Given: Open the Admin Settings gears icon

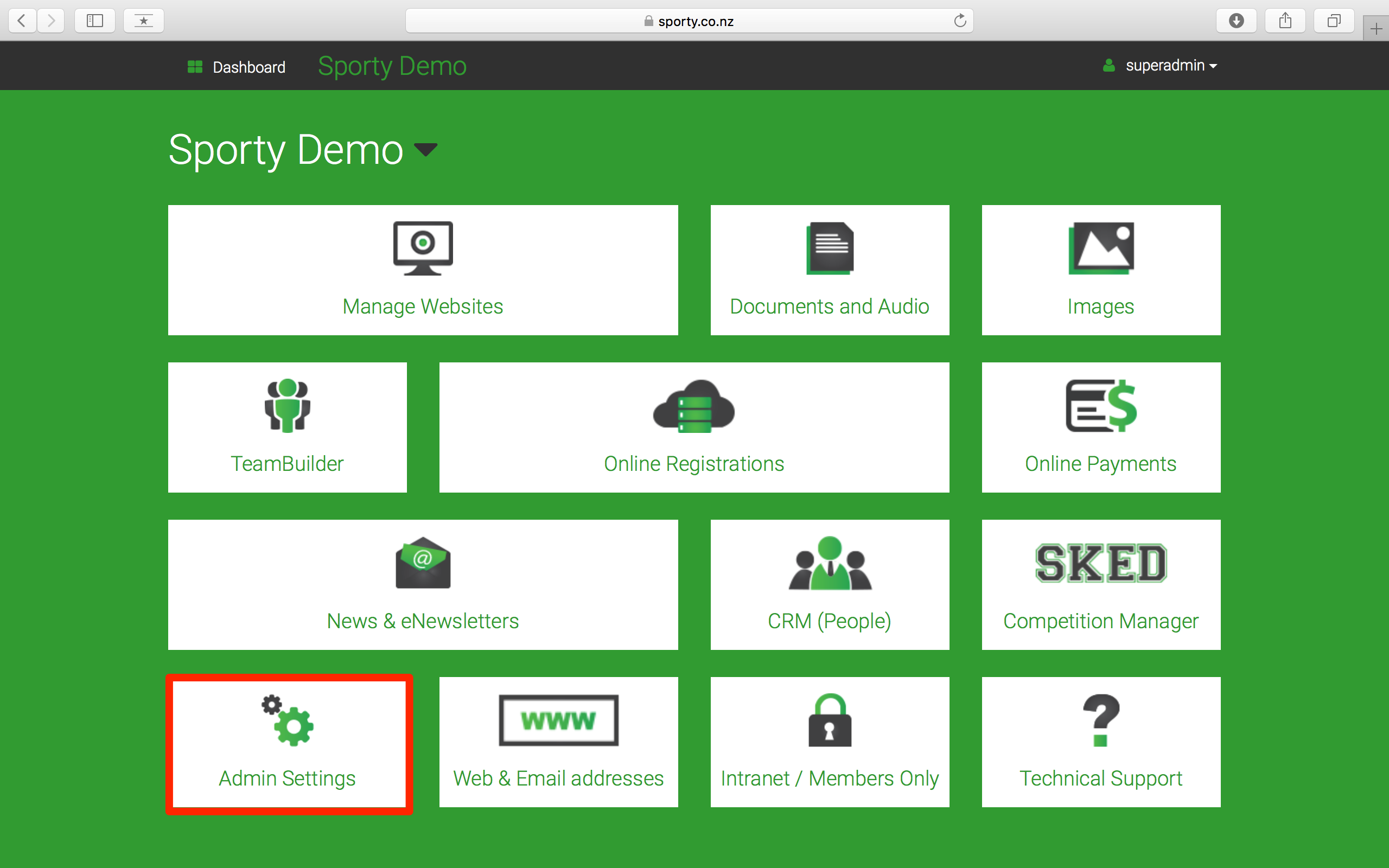Looking at the screenshot, I should coord(288,720).
